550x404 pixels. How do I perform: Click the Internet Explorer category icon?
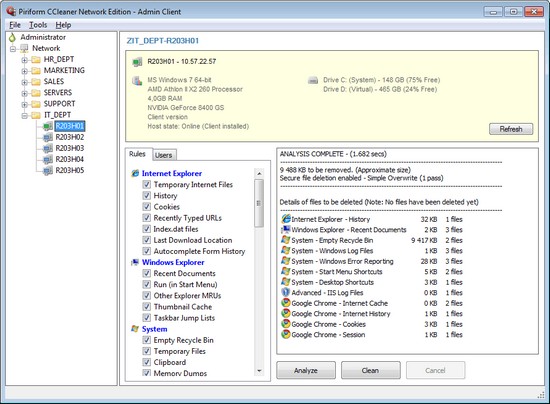click(x=135, y=173)
